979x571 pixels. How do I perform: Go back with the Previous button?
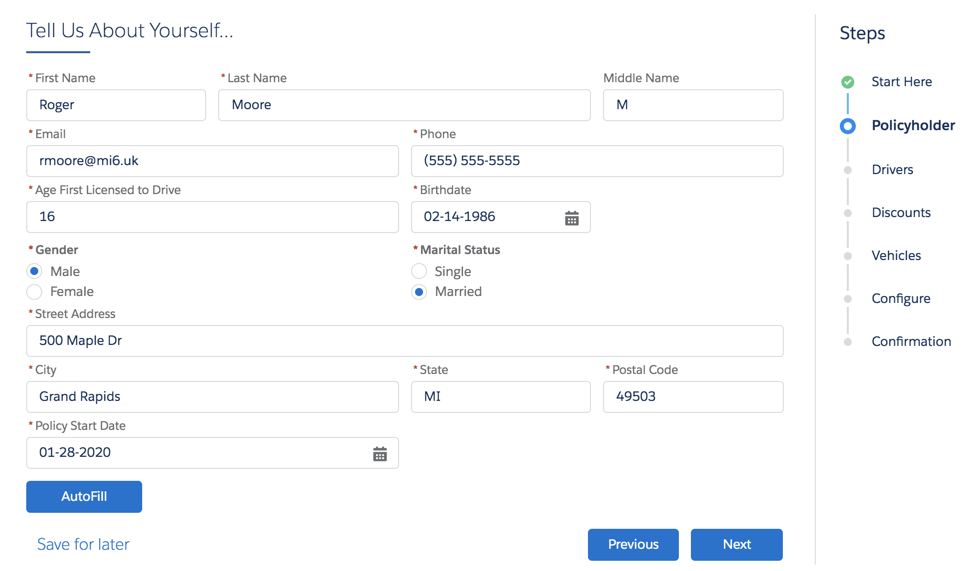633,545
